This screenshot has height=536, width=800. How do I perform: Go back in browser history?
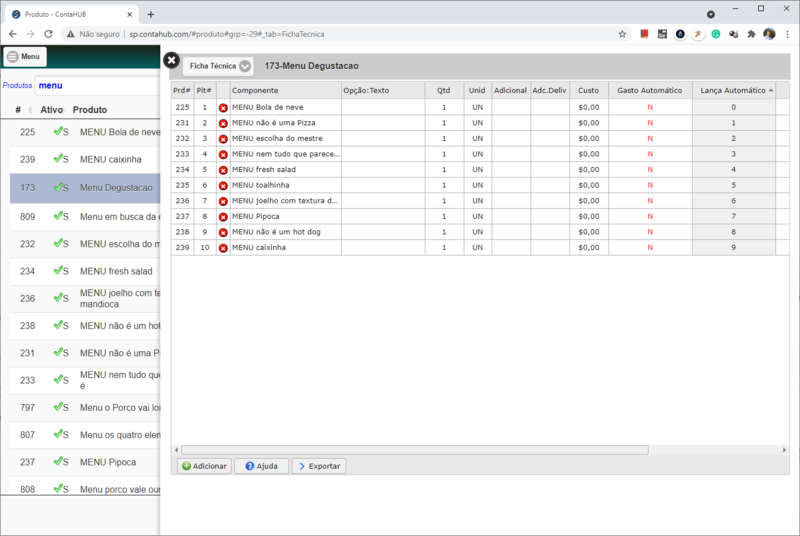tap(13, 34)
